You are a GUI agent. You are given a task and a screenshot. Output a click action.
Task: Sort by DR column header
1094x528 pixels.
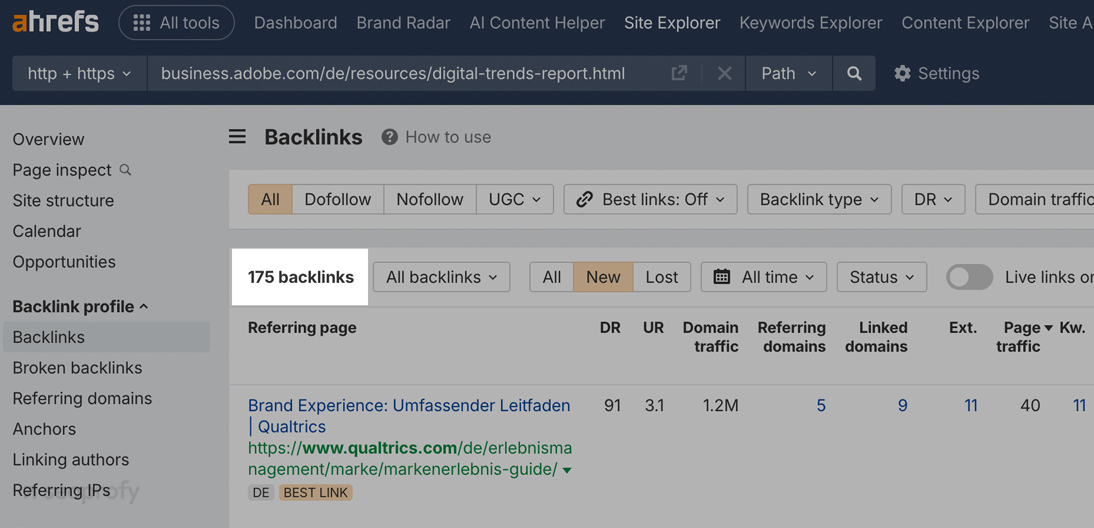click(x=610, y=328)
